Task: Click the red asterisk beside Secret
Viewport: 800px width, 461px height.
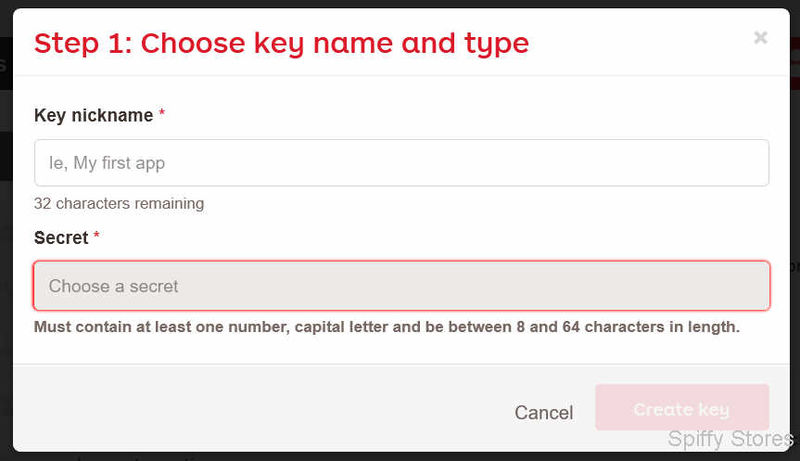Action: click(x=97, y=237)
